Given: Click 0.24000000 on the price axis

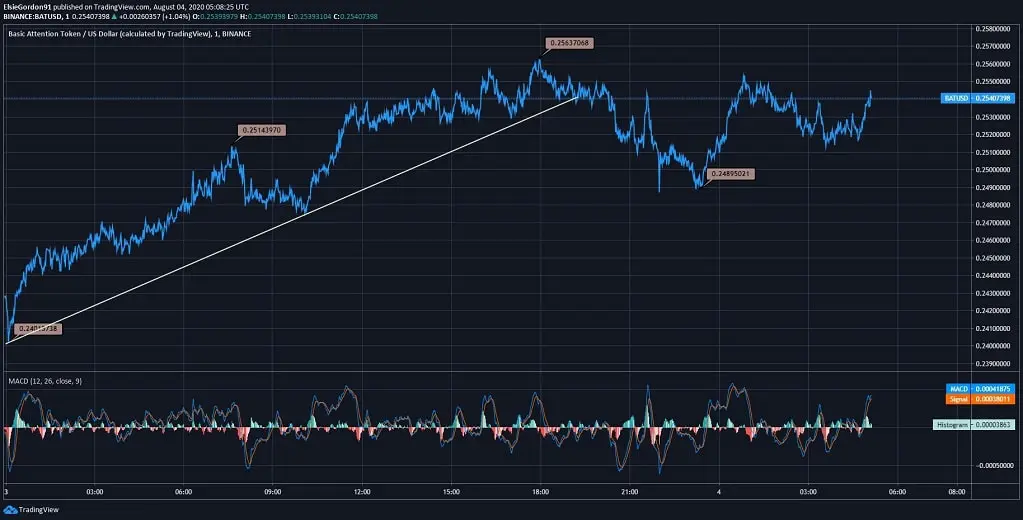Looking at the screenshot, I should click(993, 346).
